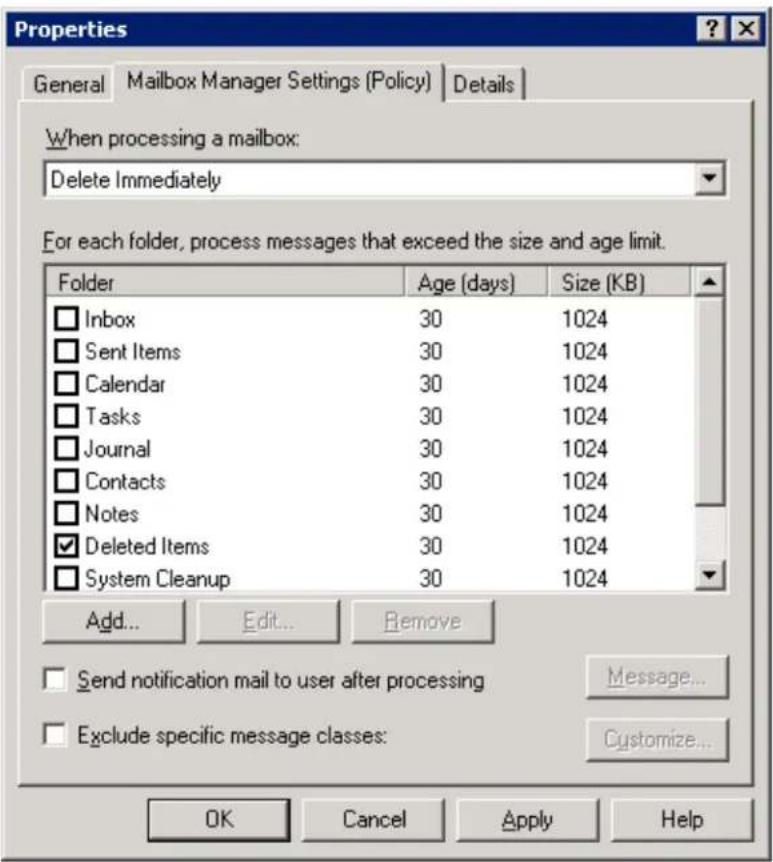Enable the Journal folder checkbox

(67, 449)
